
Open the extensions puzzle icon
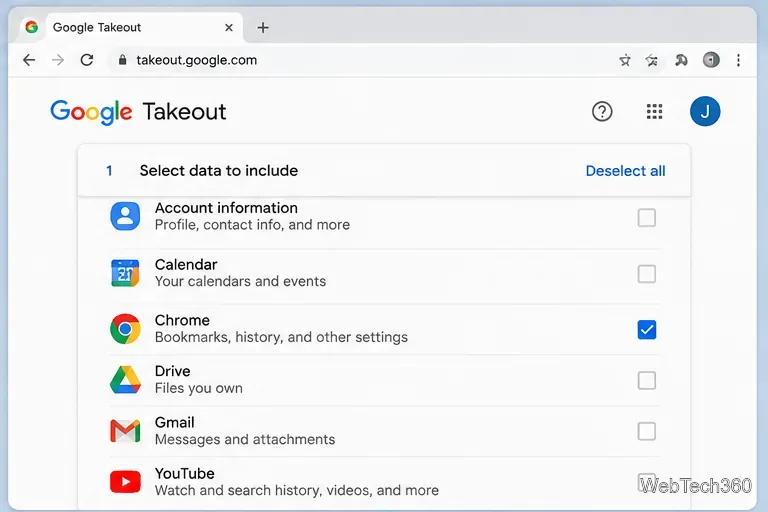coord(681,60)
